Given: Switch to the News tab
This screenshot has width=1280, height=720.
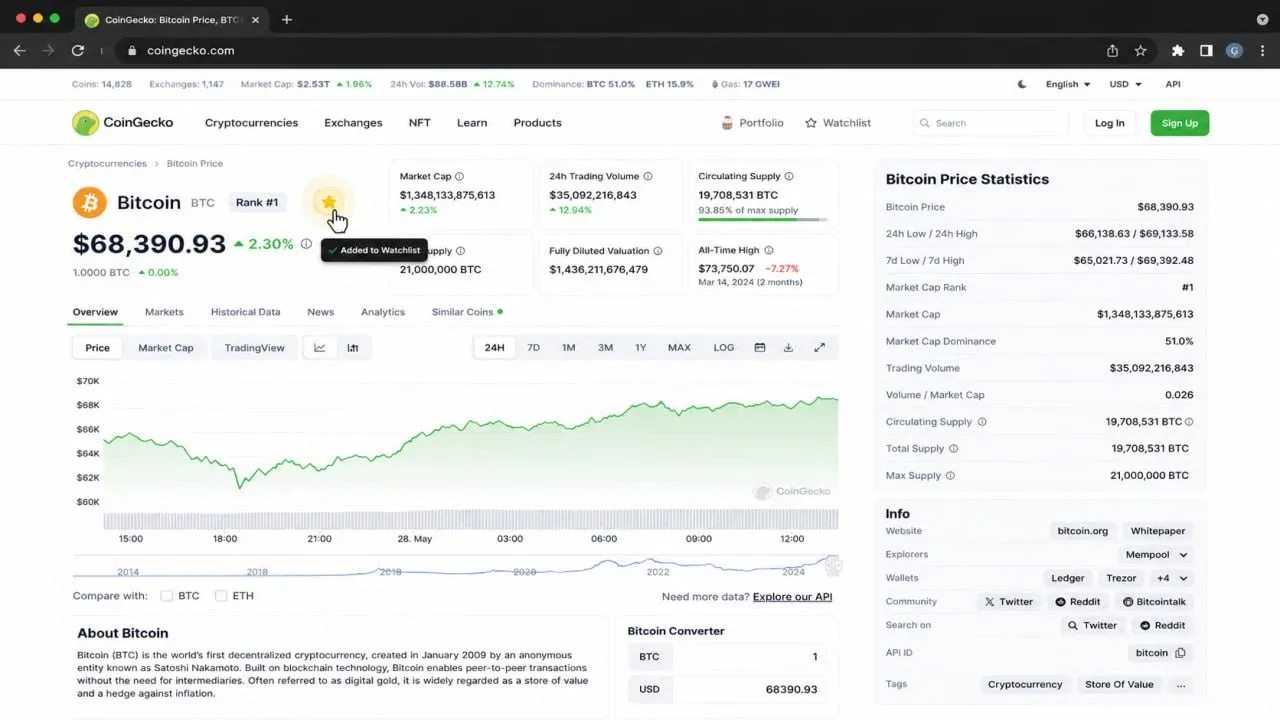Looking at the screenshot, I should click(x=320, y=312).
